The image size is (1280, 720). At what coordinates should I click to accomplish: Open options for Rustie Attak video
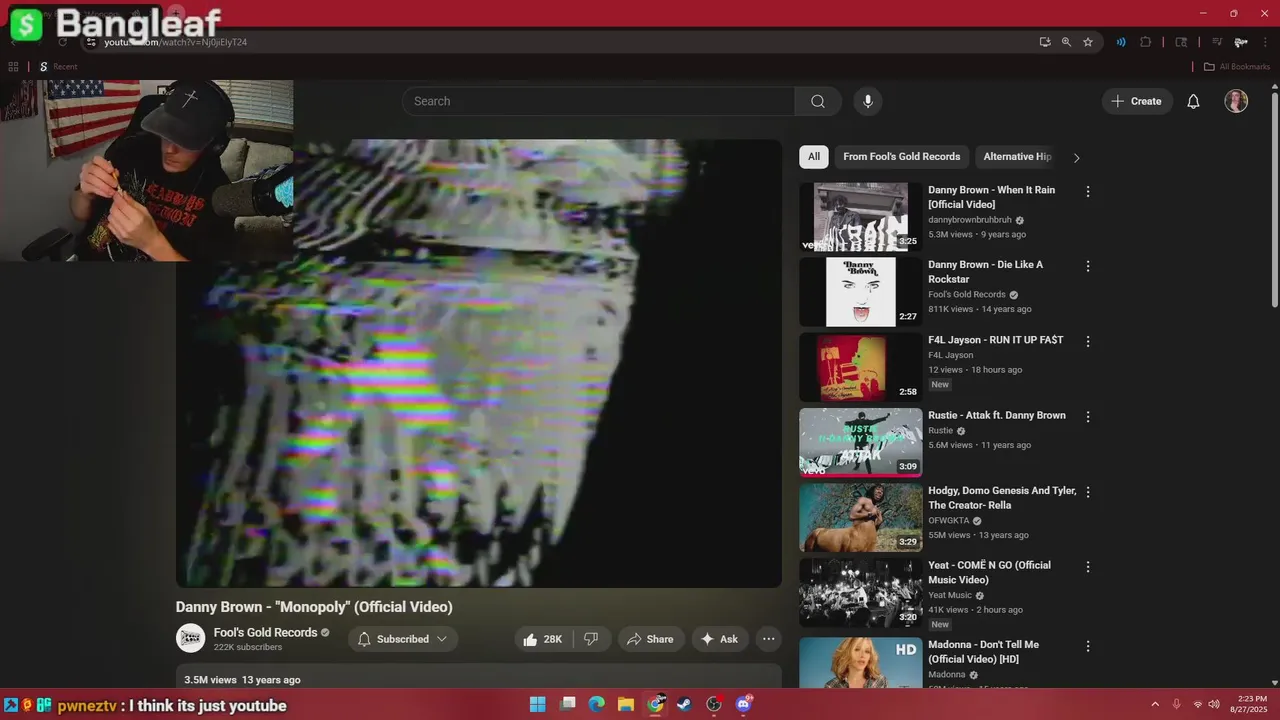click(x=1088, y=417)
